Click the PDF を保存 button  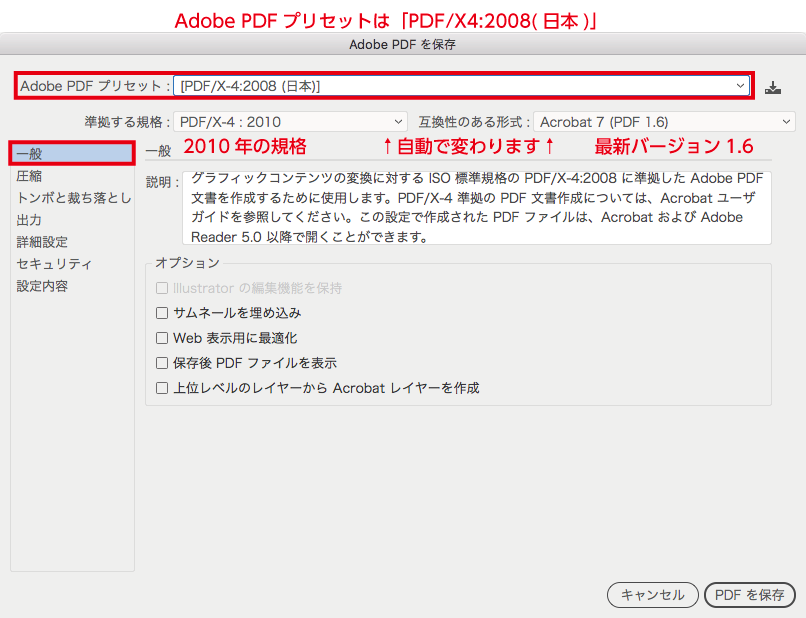(x=749, y=595)
